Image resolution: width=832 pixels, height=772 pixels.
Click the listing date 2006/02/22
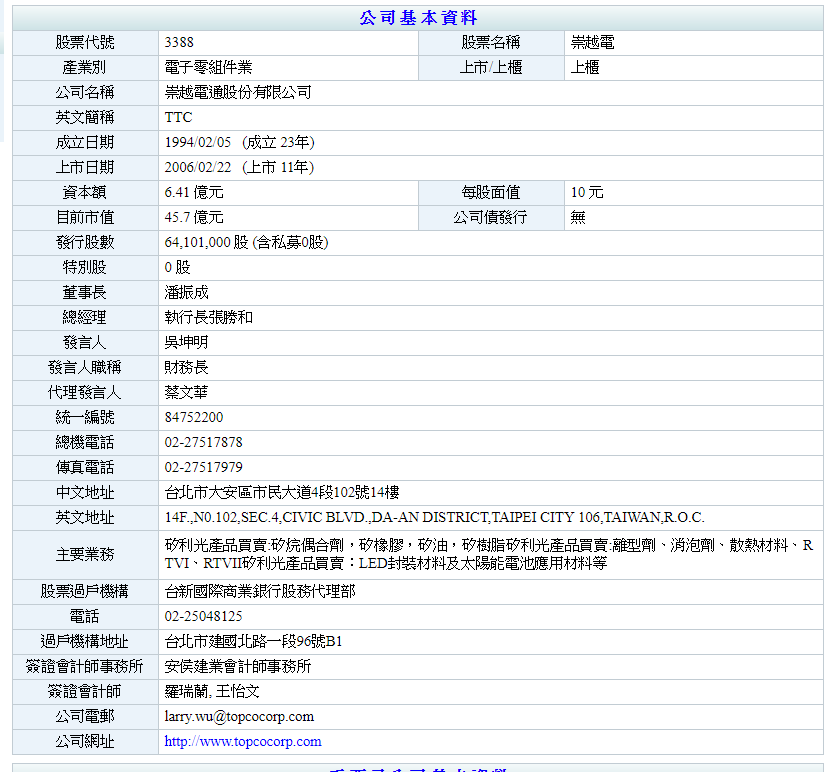pyautogui.click(x=198, y=167)
